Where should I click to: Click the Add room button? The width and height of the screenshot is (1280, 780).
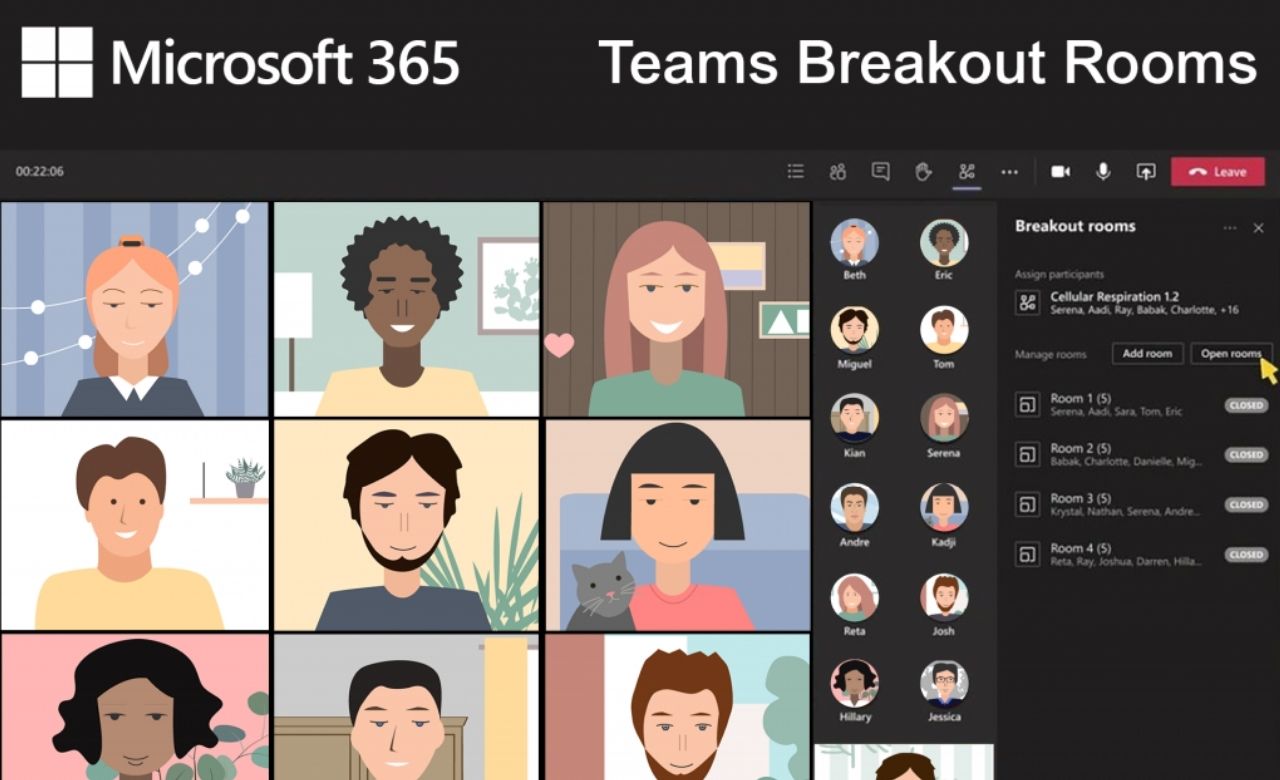click(x=1147, y=353)
